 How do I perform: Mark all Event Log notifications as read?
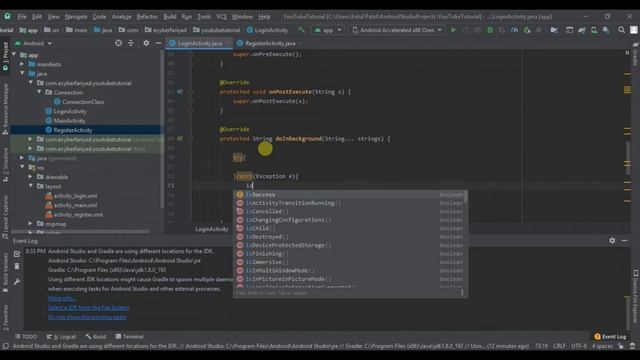[x=17, y=254]
